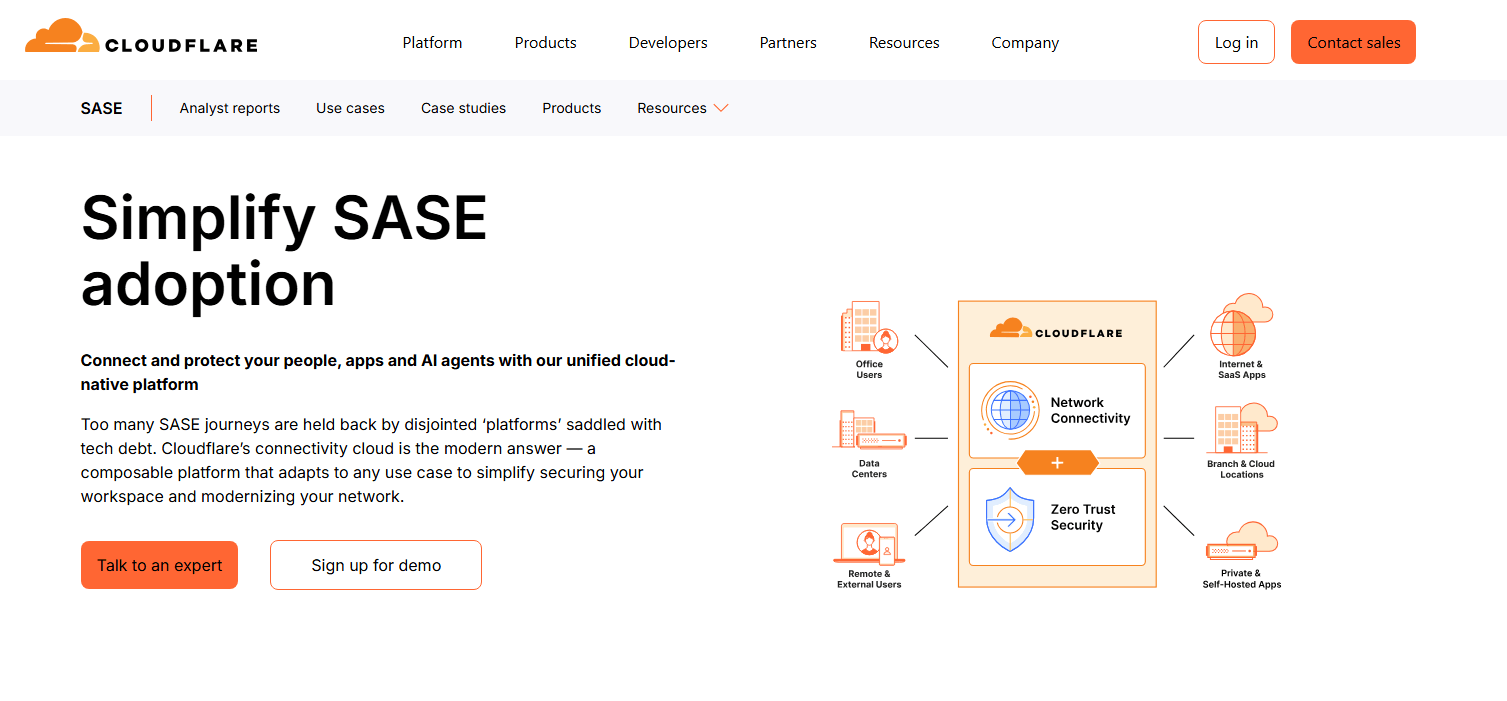Image resolution: width=1507 pixels, height=701 pixels.
Task: Click the Zero Trust Security shield icon
Action: (x=1009, y=519)
